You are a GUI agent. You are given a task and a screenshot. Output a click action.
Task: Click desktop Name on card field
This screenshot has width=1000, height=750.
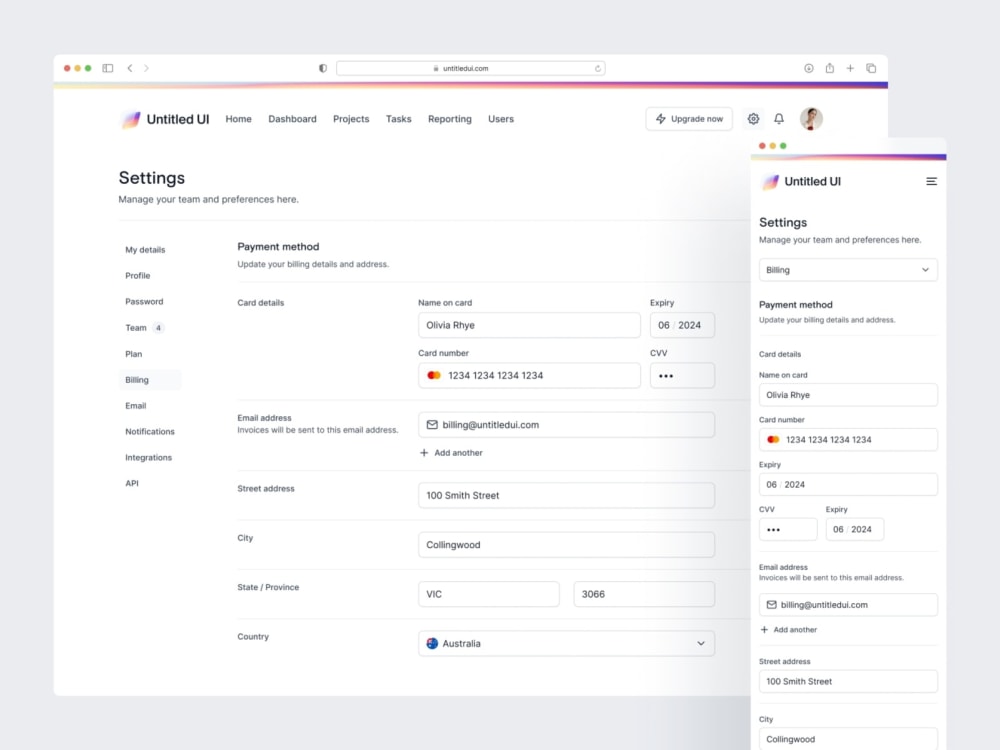coord(529,325)
